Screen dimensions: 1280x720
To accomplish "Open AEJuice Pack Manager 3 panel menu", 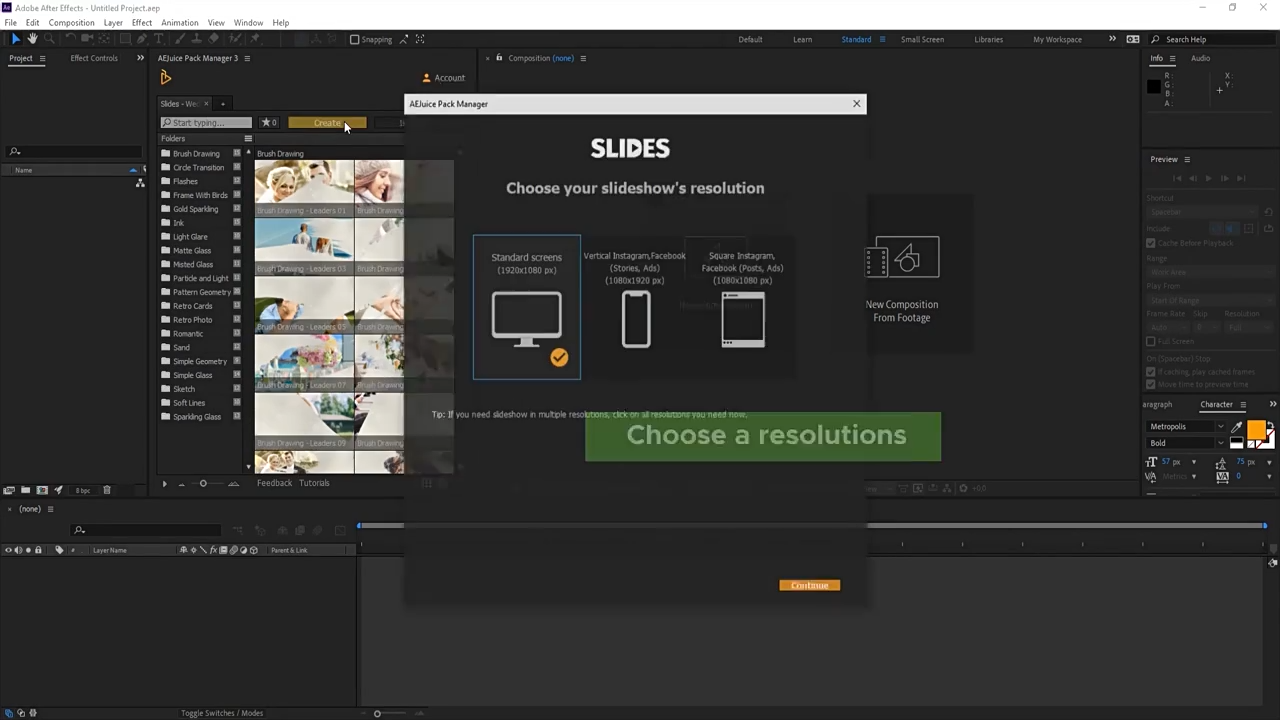I will click(x=247, y=58).
